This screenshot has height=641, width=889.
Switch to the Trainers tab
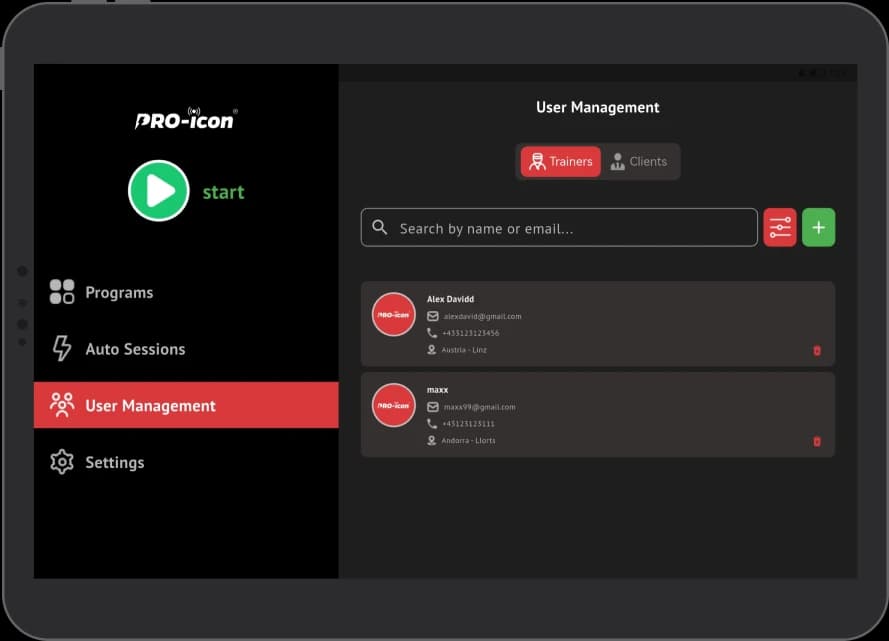560,162
